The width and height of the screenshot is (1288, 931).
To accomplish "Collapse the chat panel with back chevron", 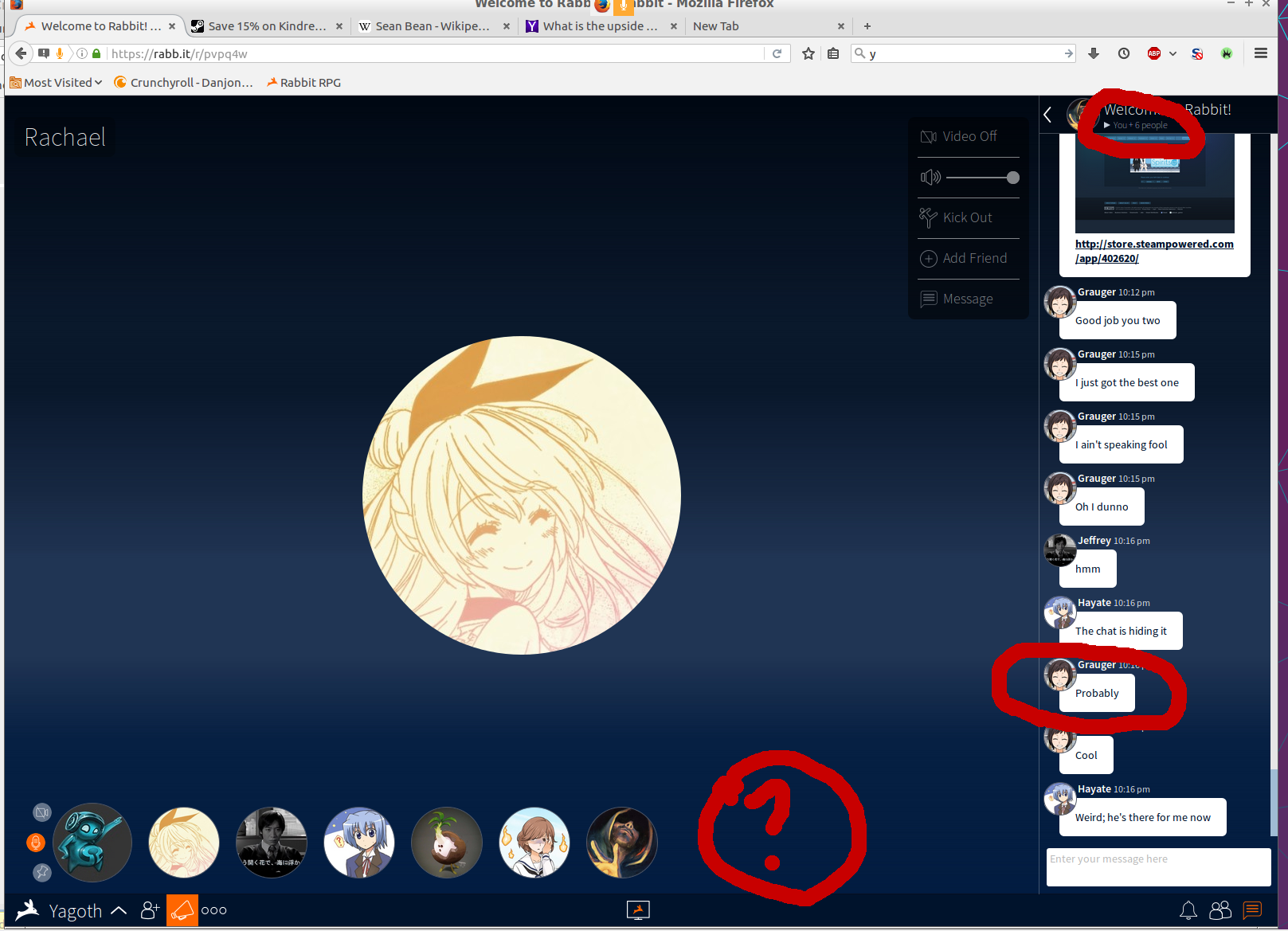I will pyautogui.click(x=1048, y=115).
